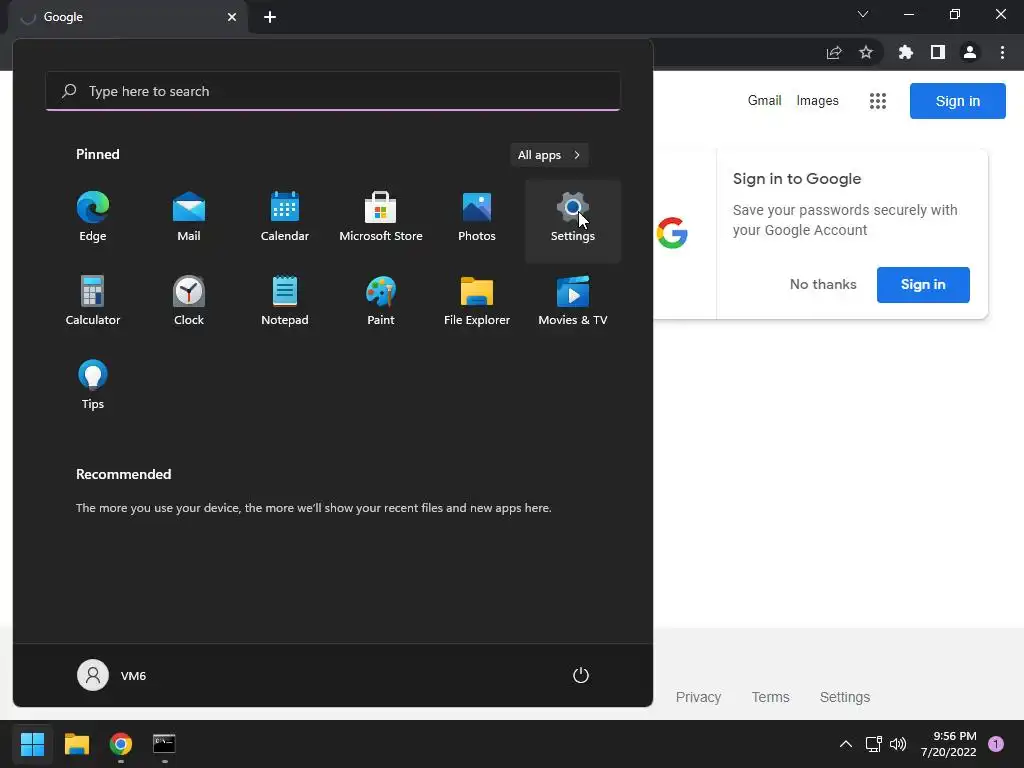Open the Calendar app

tap(285, 219)
